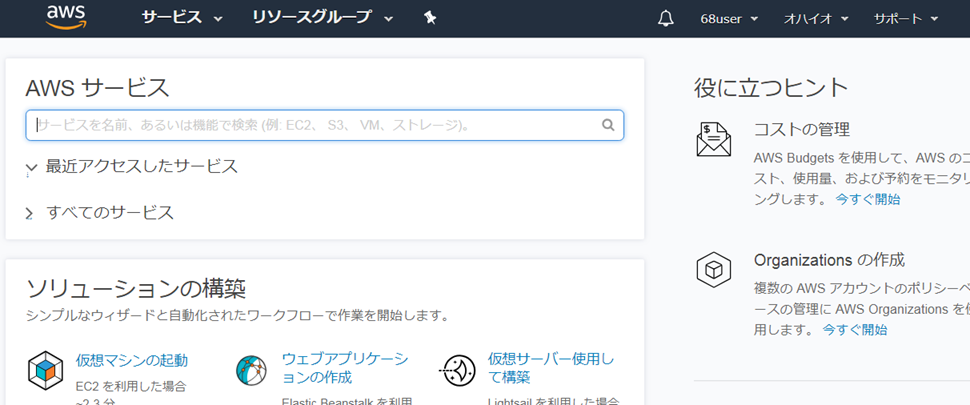The width and height of the screenshot is (970, 405).
Task: Click the 仮想マシンの起動 link
Action: 131,360
